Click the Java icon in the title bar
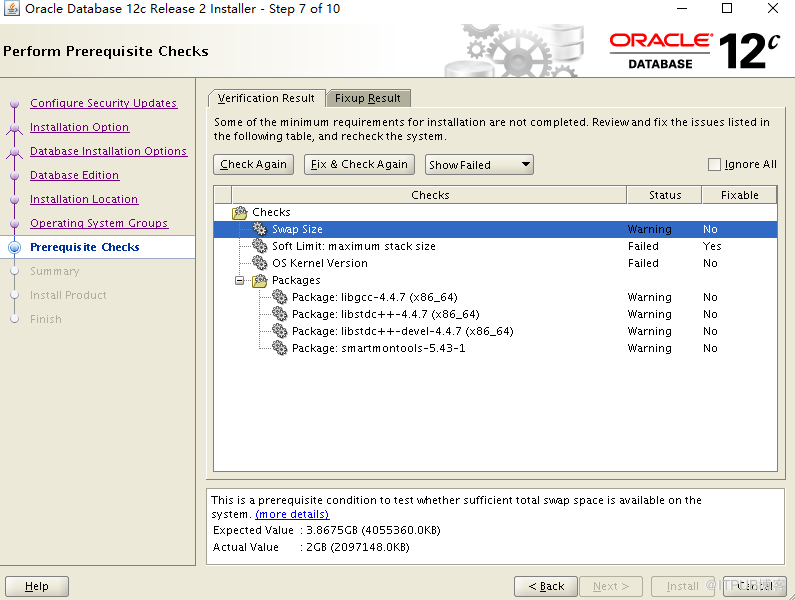This screenshot has height=600, width=795. click(11, 9)
